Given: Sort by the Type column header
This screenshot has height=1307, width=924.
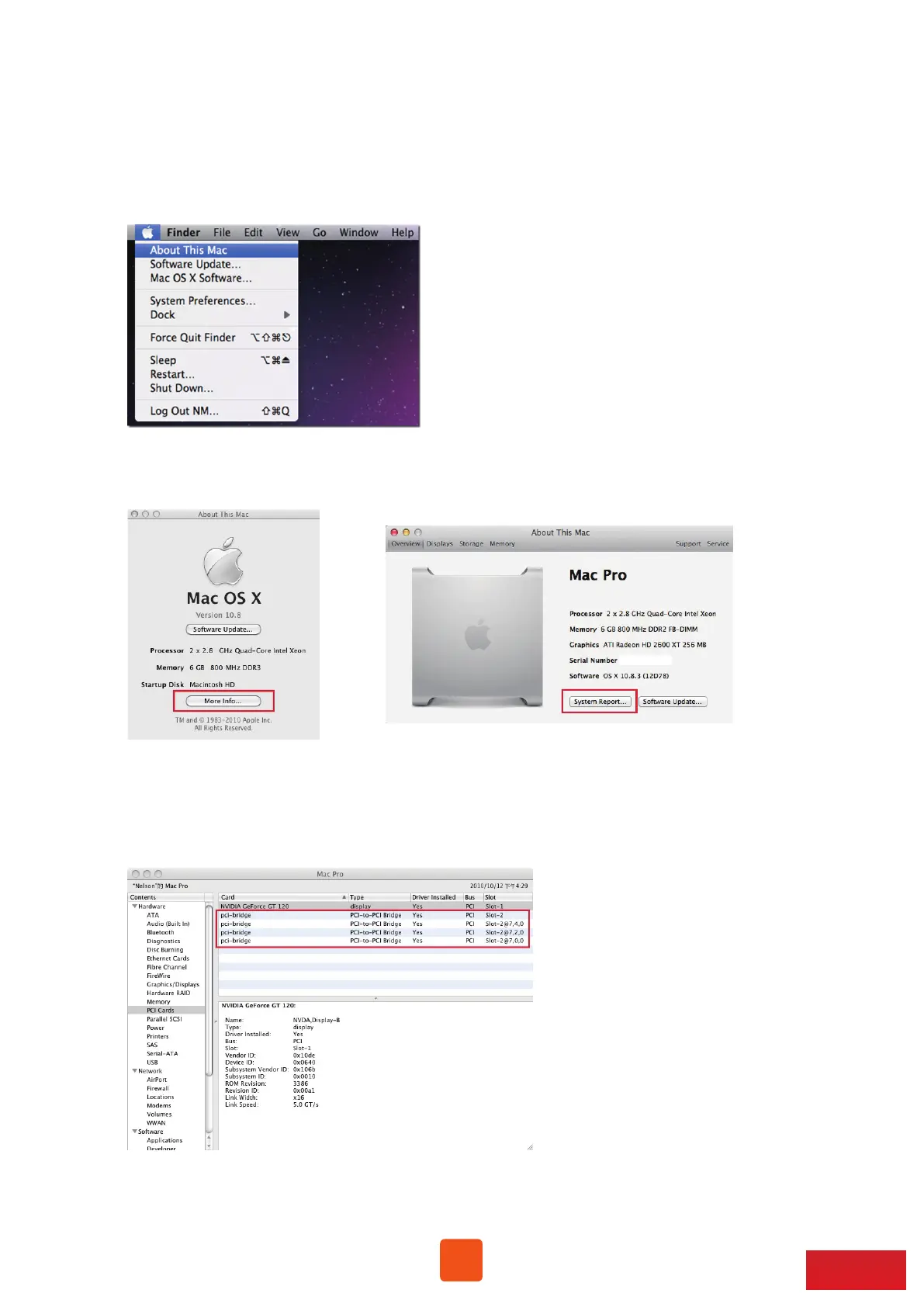Looking at the screenshot, I should pyautogui.click(x=379, y=897).
